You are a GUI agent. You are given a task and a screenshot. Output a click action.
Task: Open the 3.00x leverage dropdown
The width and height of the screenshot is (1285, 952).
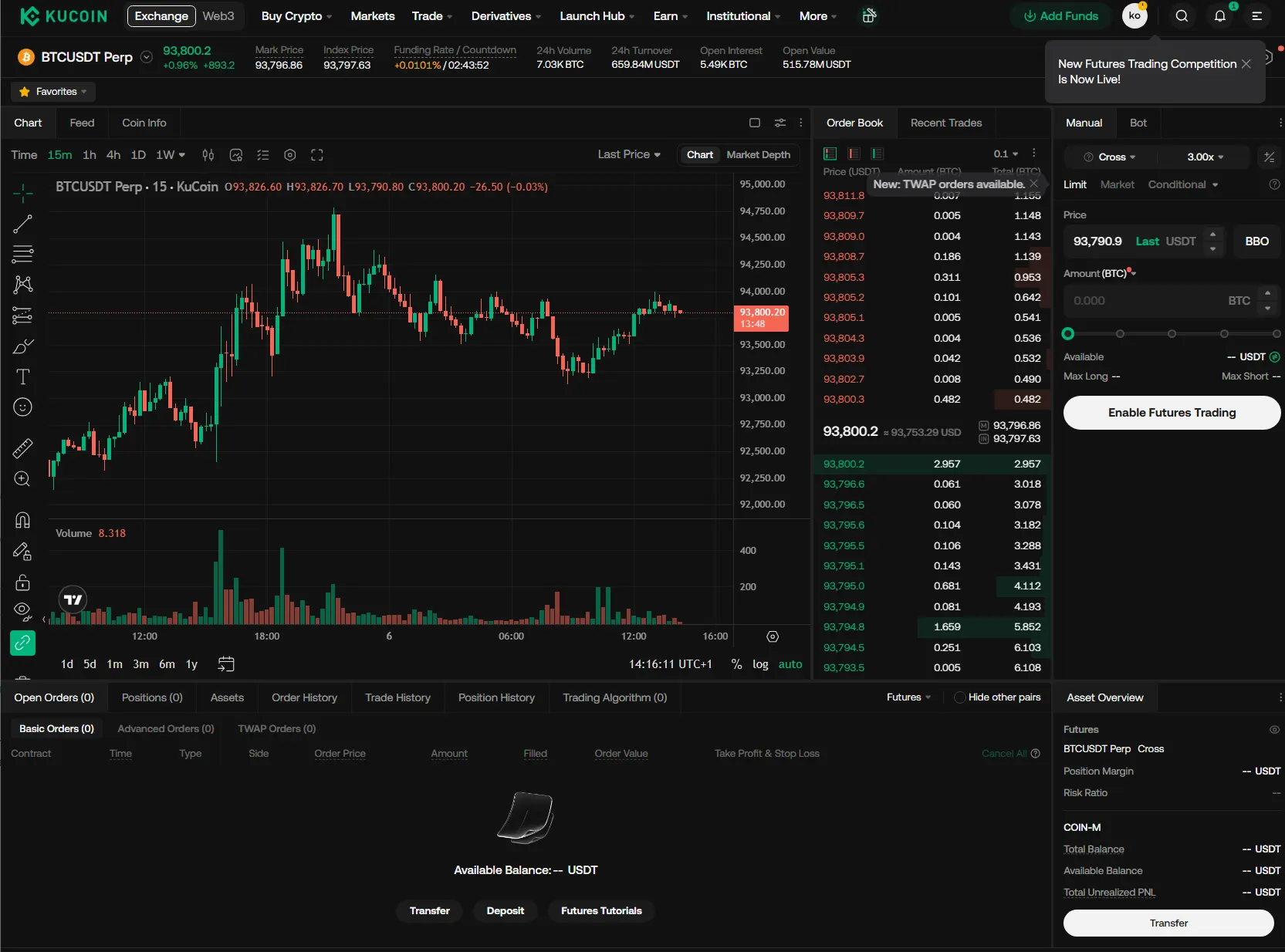1205,157
